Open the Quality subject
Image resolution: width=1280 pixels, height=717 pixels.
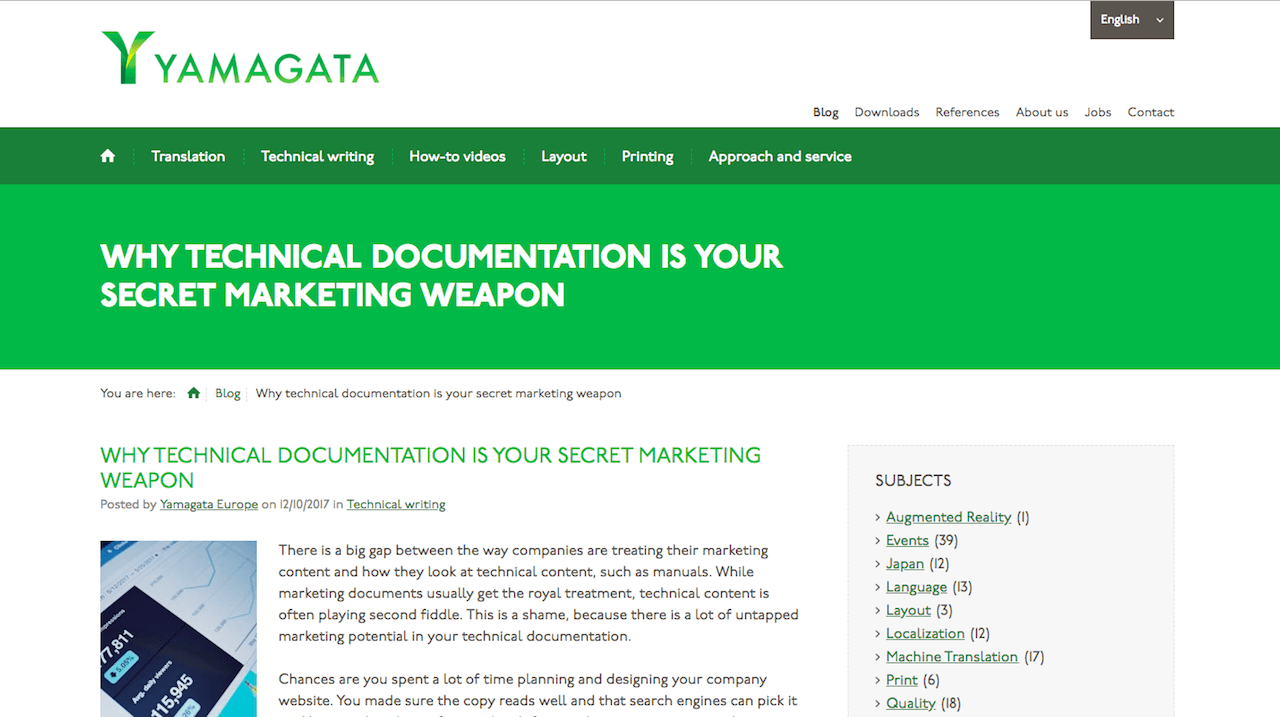(x=911, y=703)
